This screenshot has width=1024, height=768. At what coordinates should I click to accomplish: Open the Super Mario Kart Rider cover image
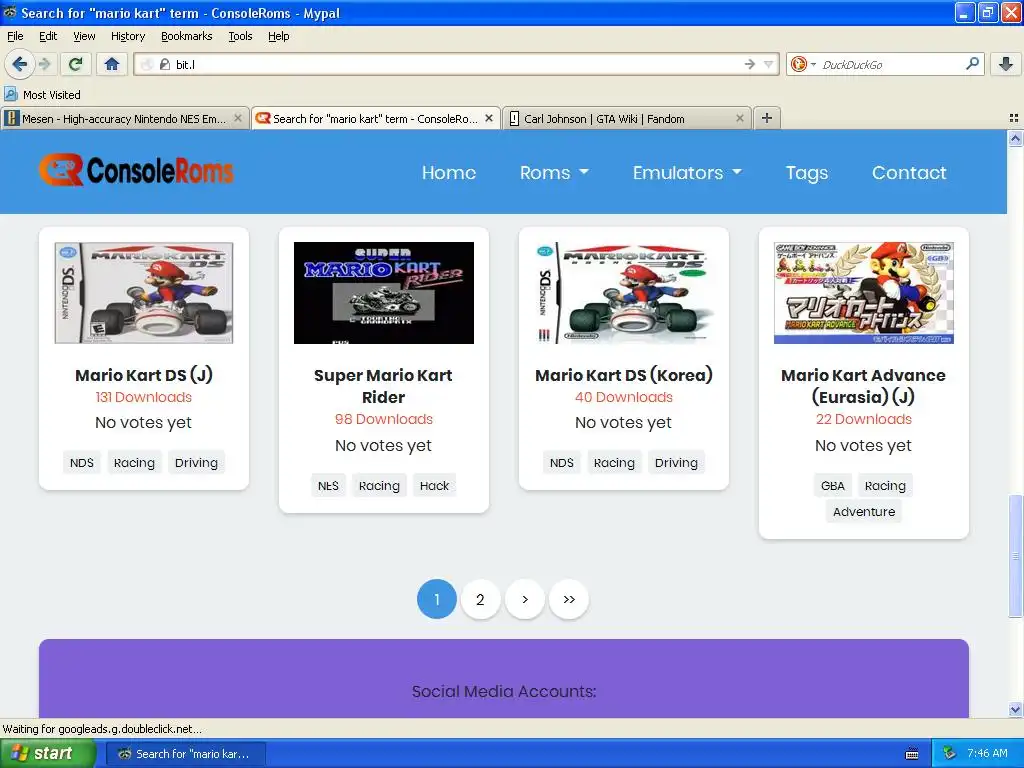[x=383, y=293]
